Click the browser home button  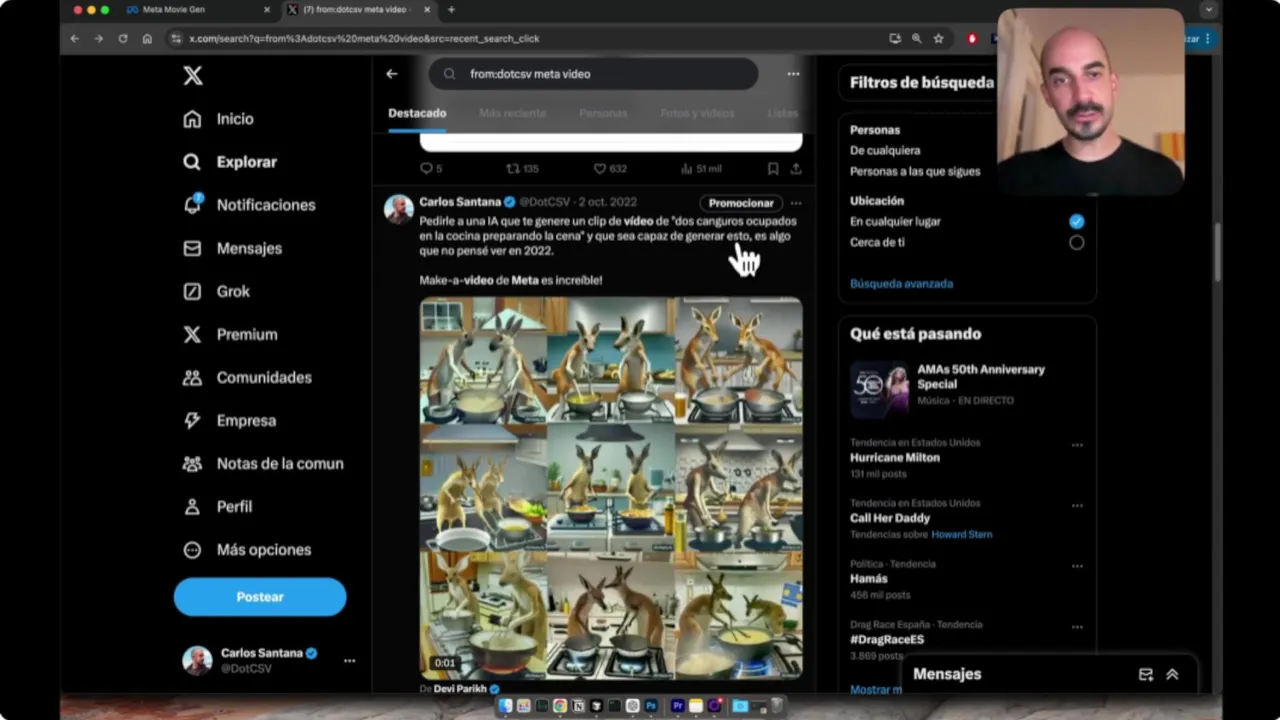point(147,38)
